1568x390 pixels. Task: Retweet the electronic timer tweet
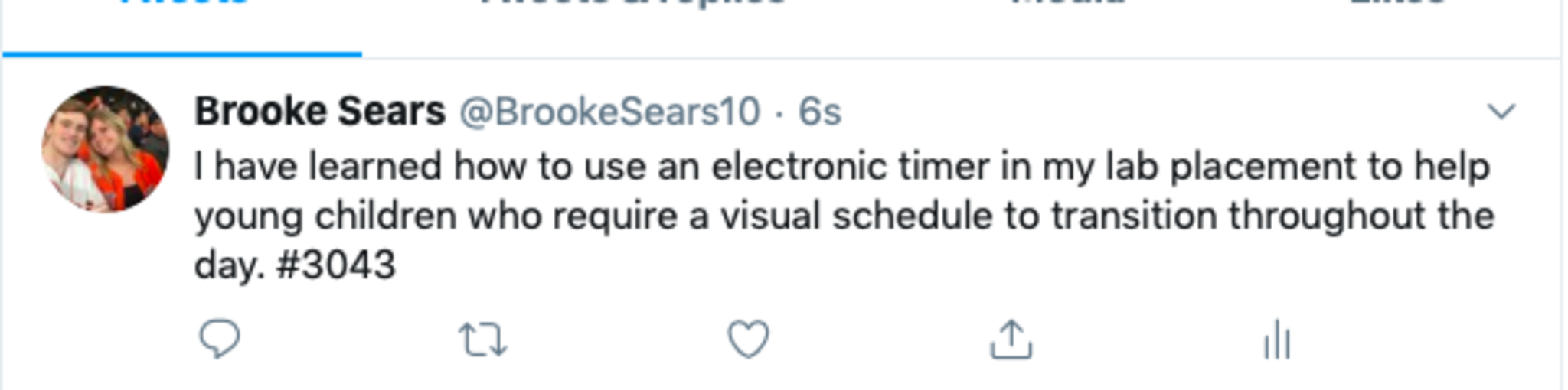[482, 340]
